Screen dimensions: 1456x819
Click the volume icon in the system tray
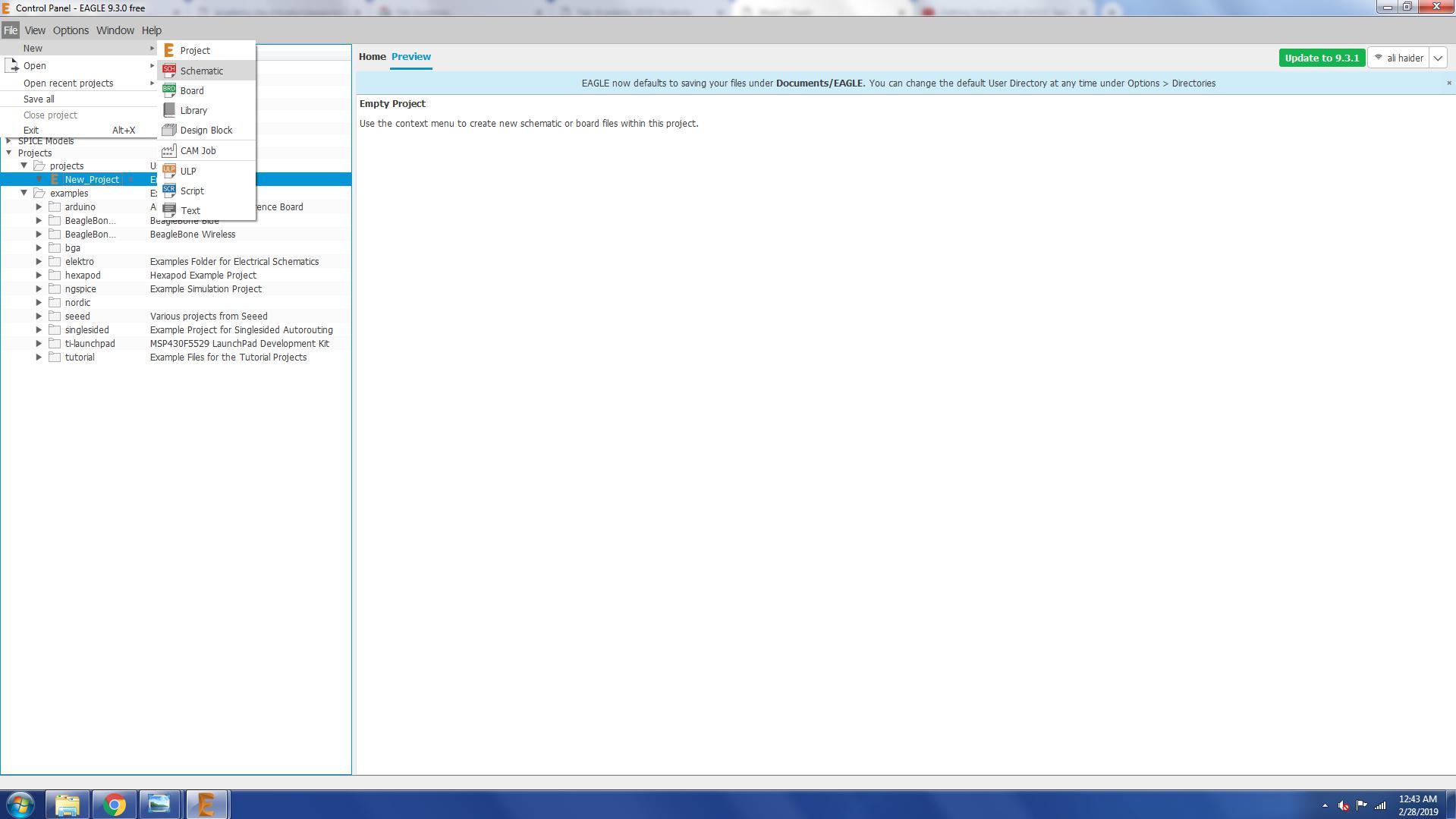point(1344,805)
